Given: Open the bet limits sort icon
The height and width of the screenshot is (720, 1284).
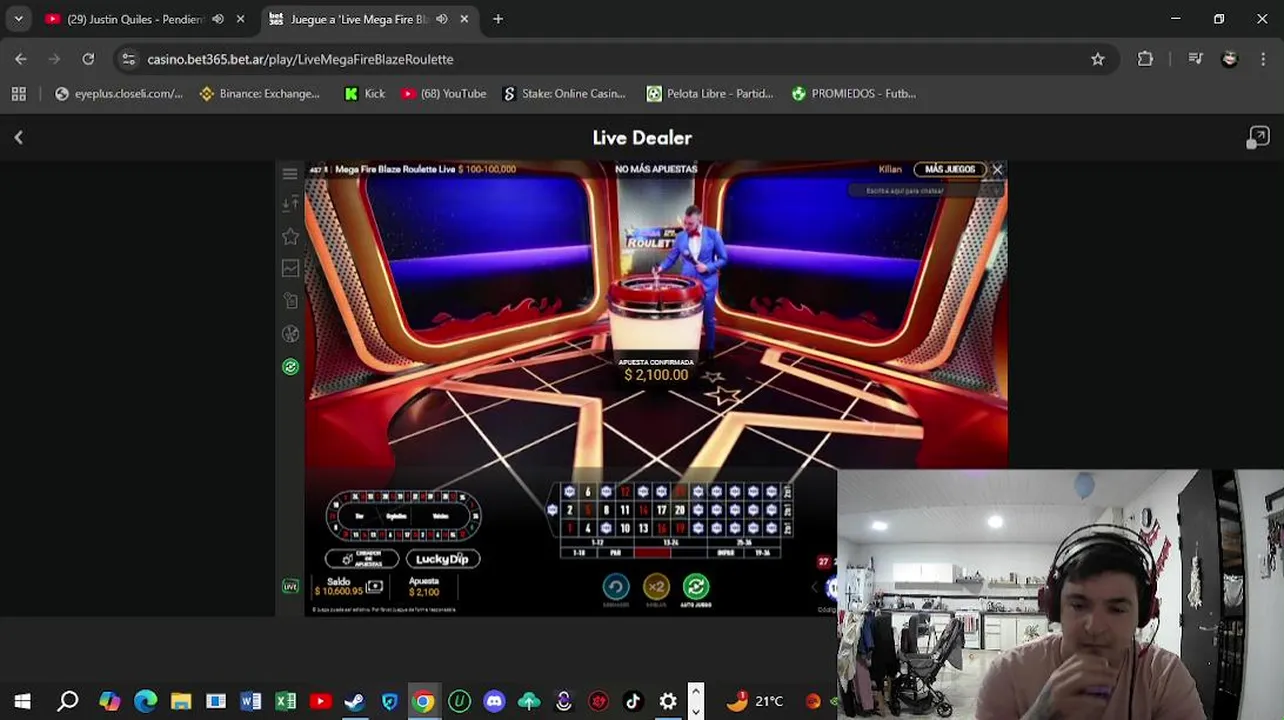Looking at the screenshot, I should coord(290,204).
